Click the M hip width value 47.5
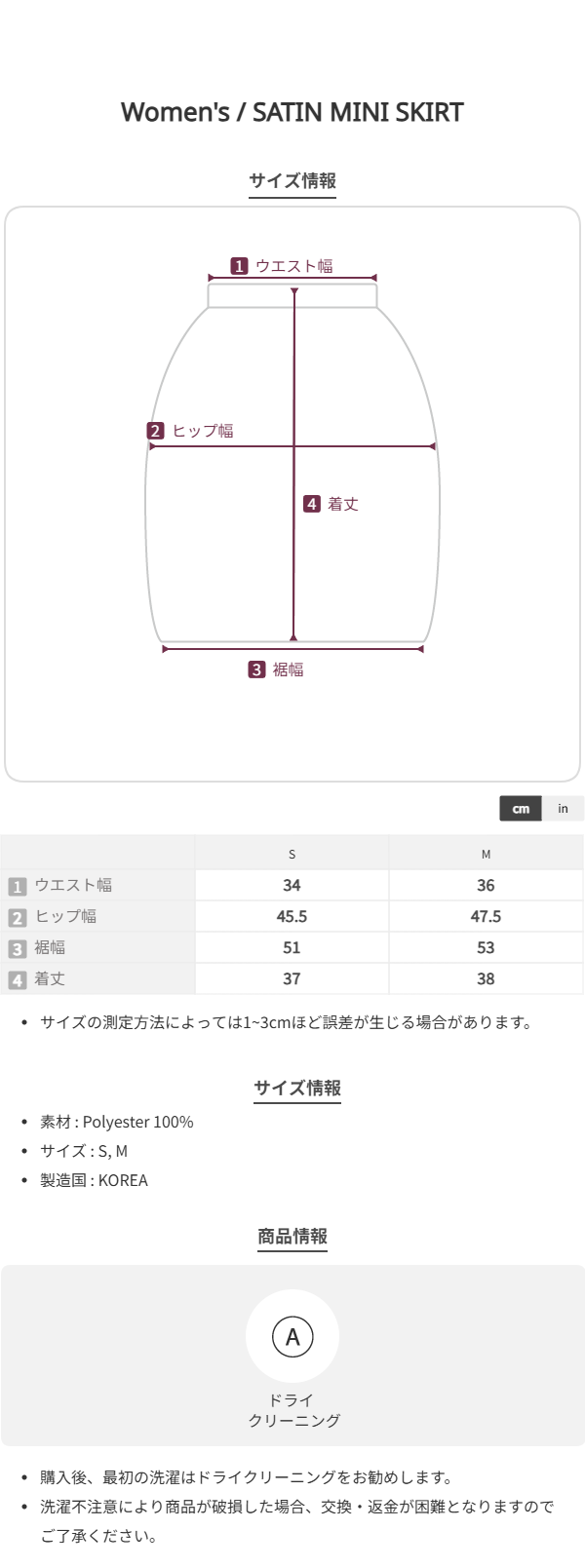Image resolution: width=585 pixels, height=1568 pixels. (x=486, y=916)
